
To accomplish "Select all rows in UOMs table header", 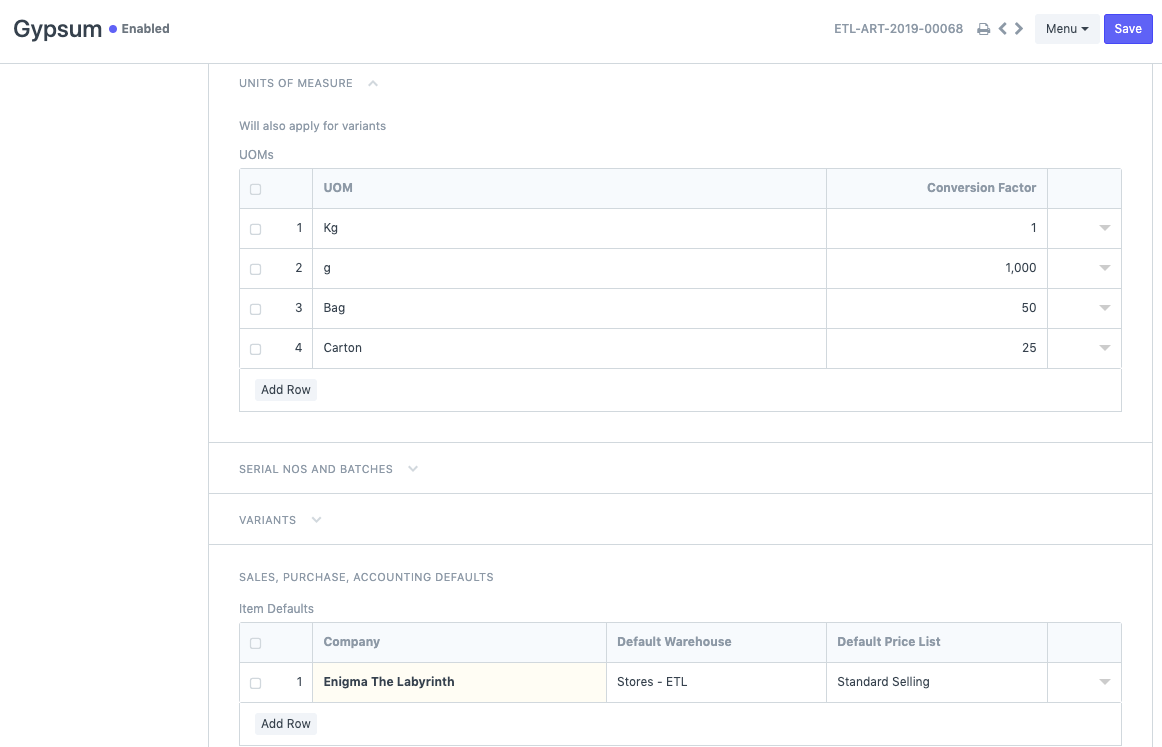I will tap(256, 189).
